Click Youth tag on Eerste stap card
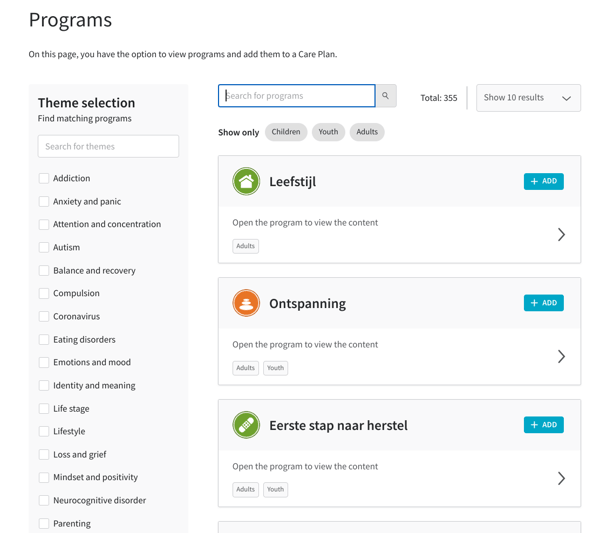Image resolution: width=600 pixels, height=533 pixels. tap(276, 489)
